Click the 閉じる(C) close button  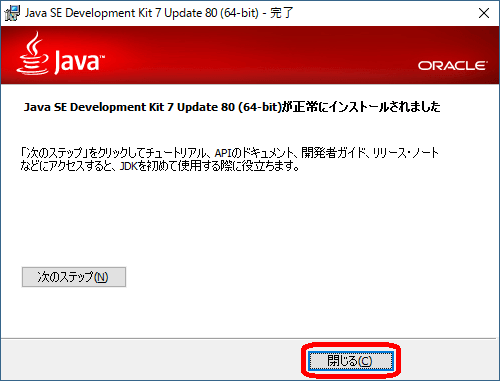pyautogui.click(x=350, y=361)
